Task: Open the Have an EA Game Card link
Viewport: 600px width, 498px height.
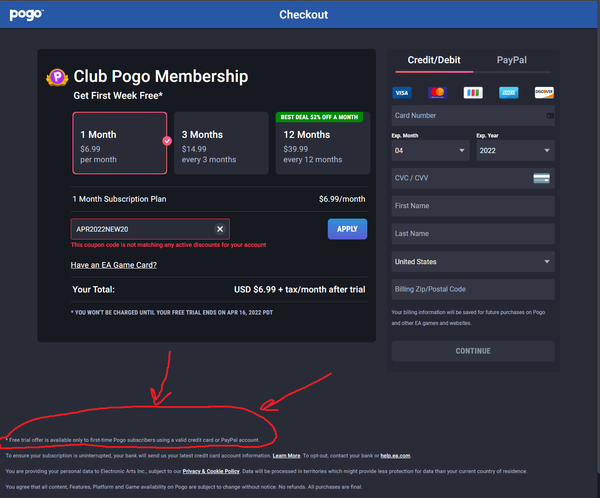Action: [x=113, y=265]
